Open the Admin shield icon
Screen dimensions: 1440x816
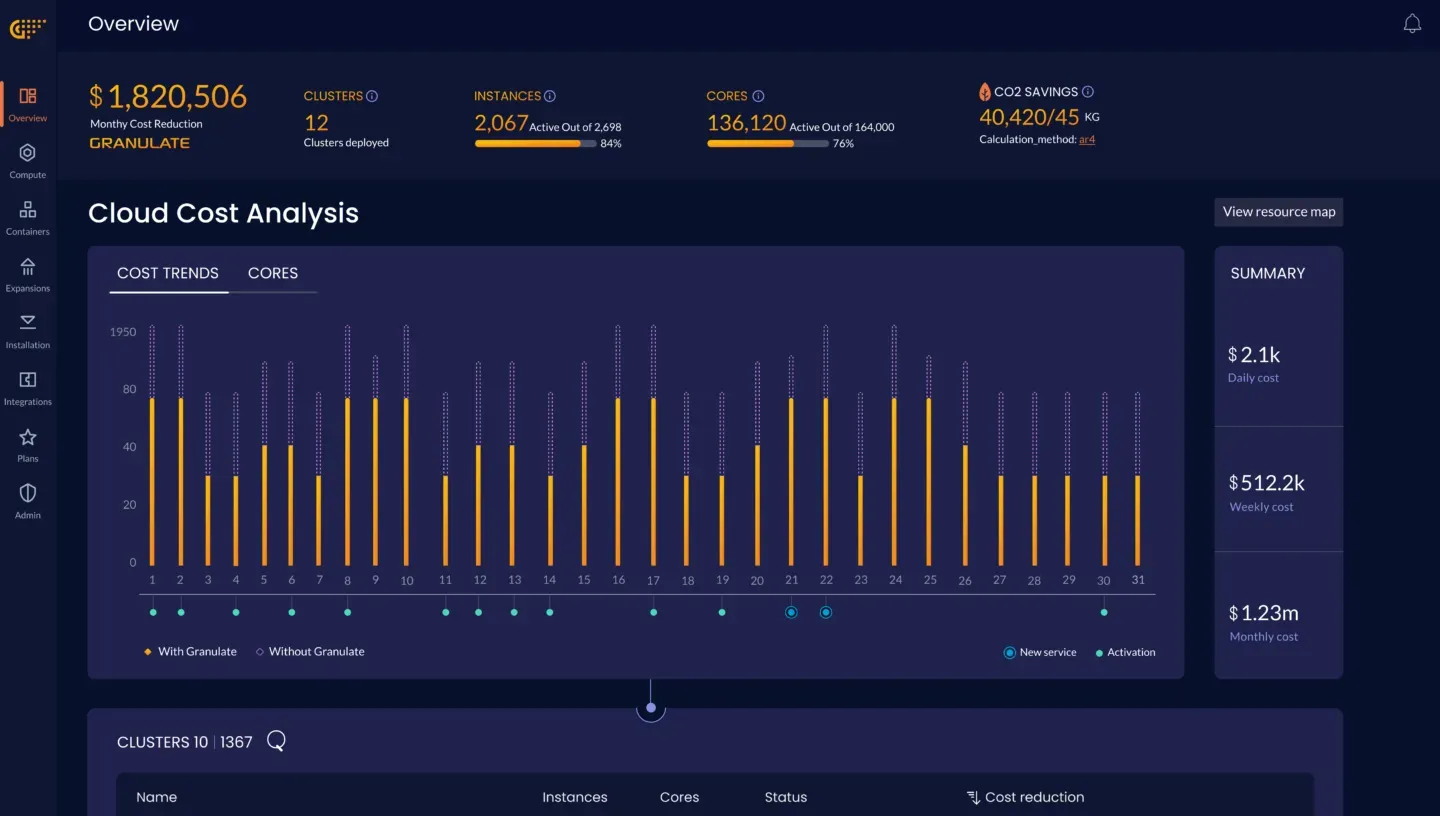pyautogui.click(x=28, y=502)
